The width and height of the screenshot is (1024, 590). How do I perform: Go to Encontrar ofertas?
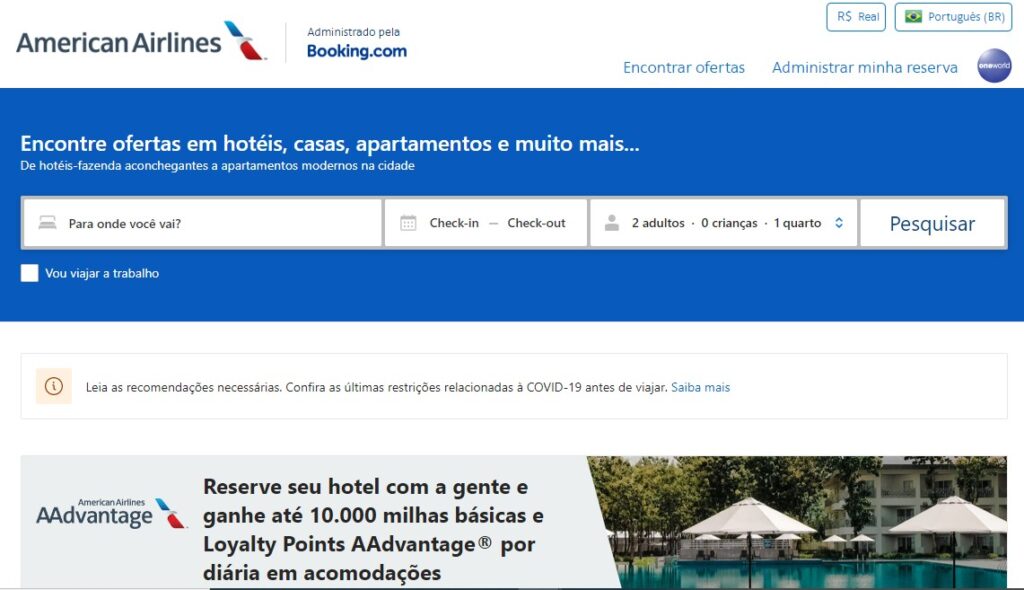click(x=684, y=67)
